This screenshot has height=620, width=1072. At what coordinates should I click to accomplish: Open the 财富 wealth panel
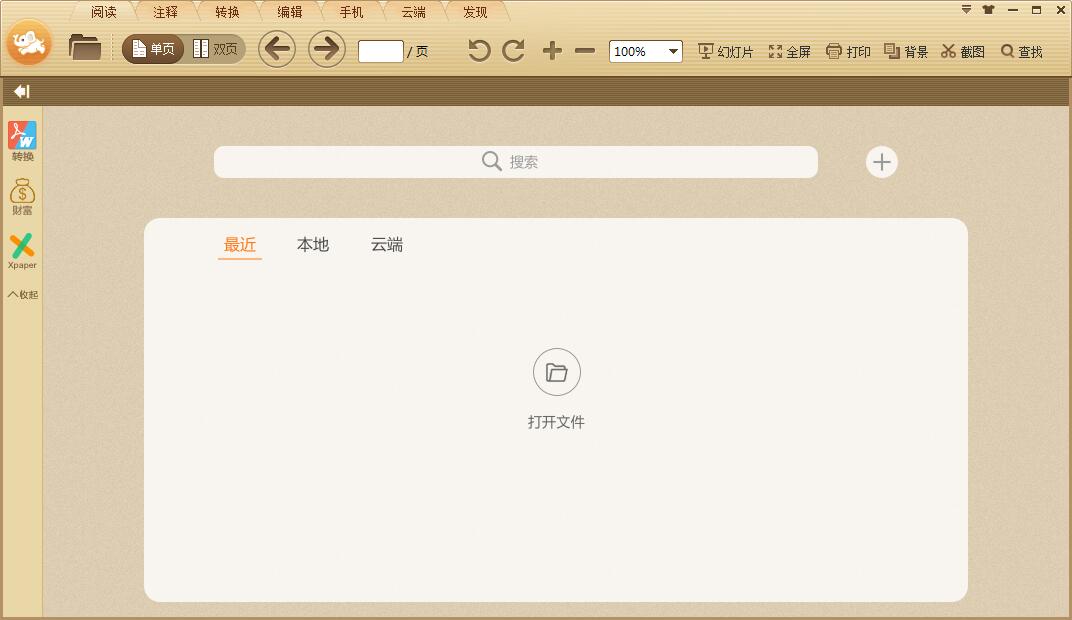click(22, 195)
